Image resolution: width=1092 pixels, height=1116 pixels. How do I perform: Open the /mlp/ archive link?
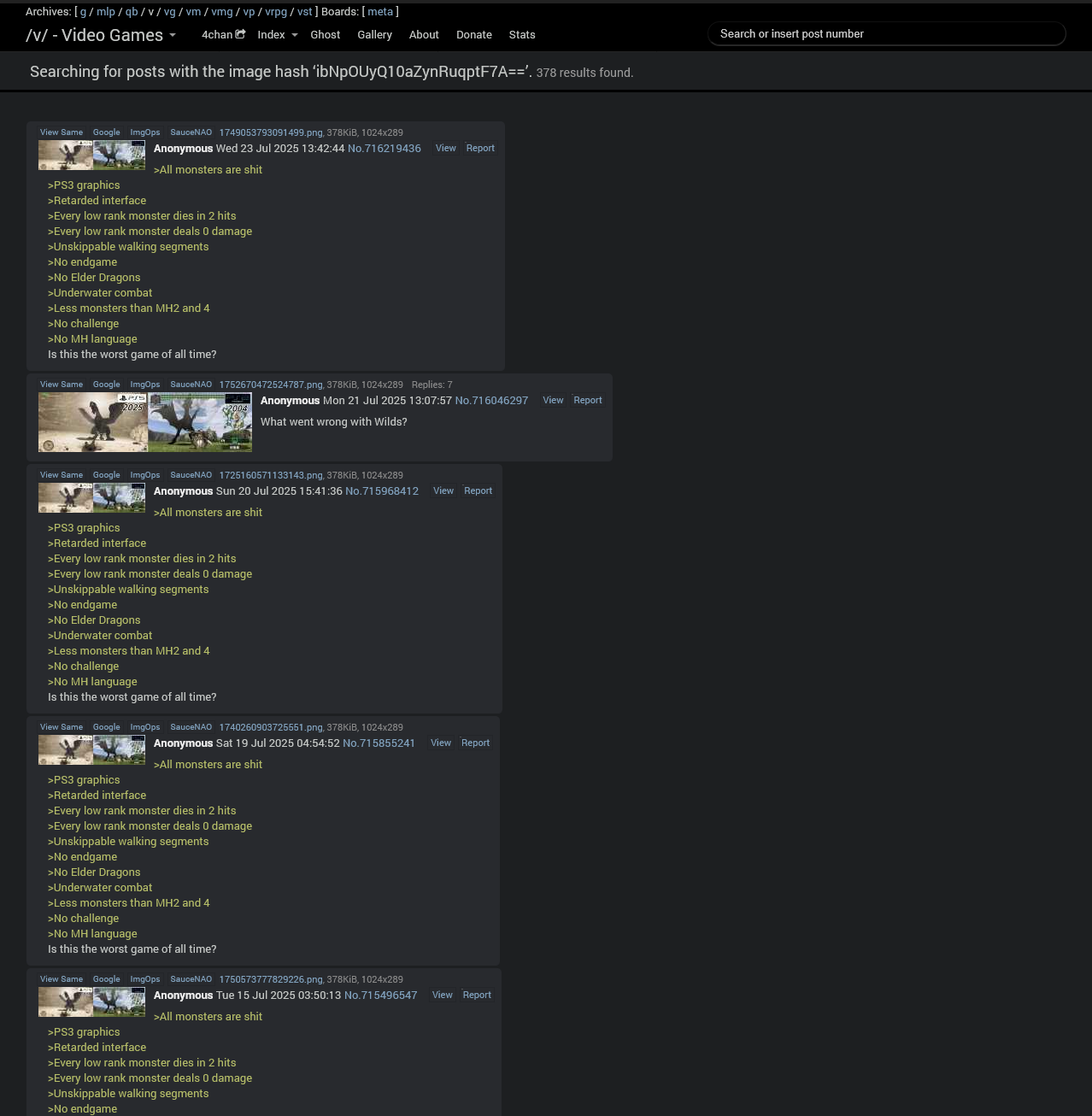click(x=106, y=12)
